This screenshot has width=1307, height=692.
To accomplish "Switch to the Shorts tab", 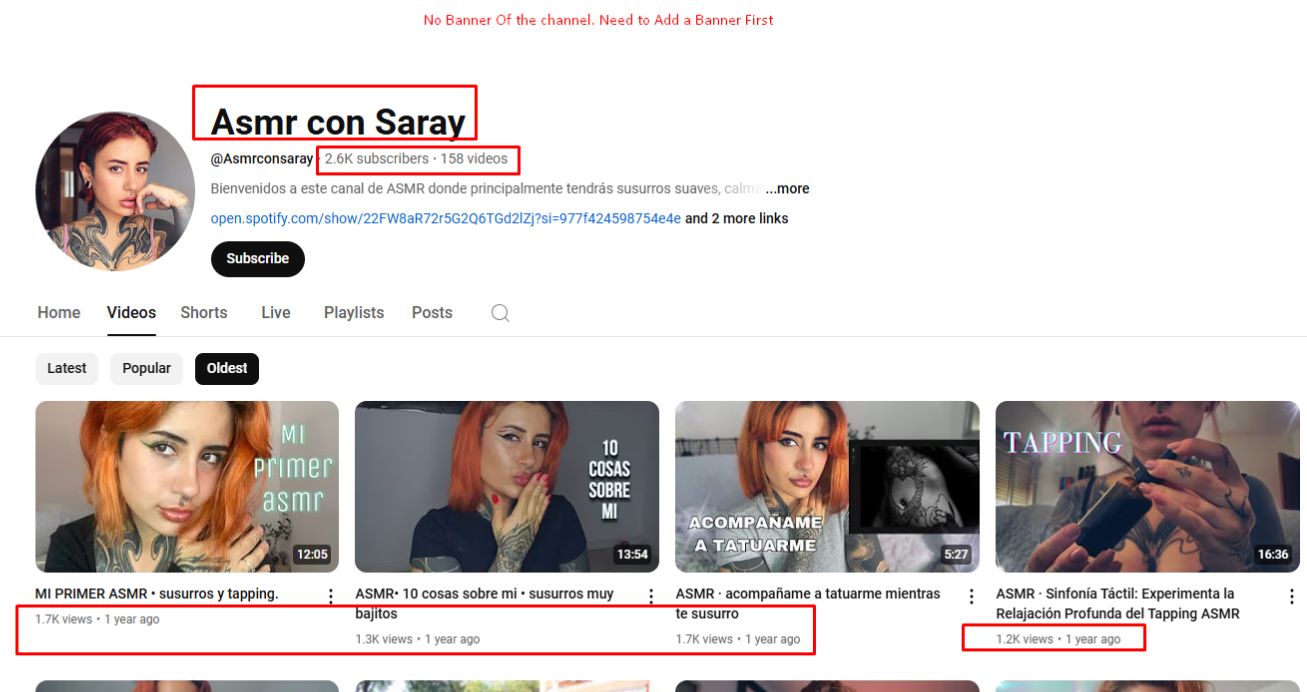I will pyautogui.click(x=204, y=313).
